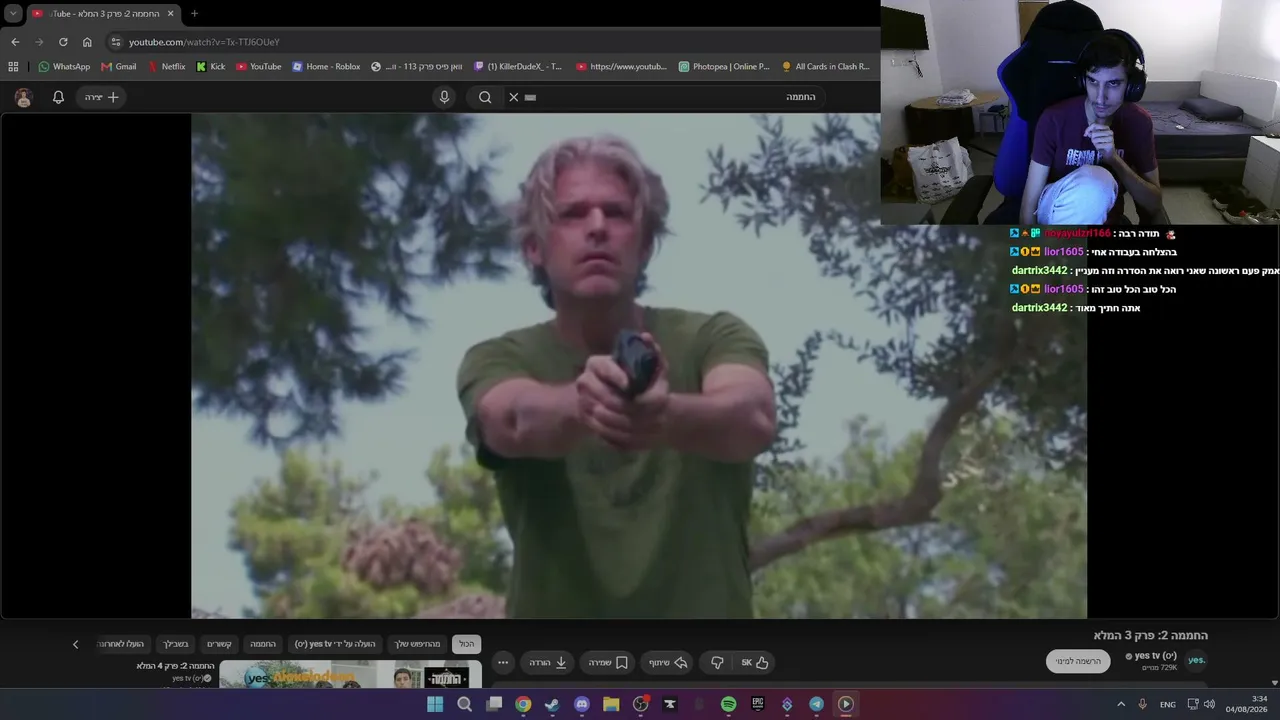
Task: Open the site information icon in address bar
Action: point(116,42)
